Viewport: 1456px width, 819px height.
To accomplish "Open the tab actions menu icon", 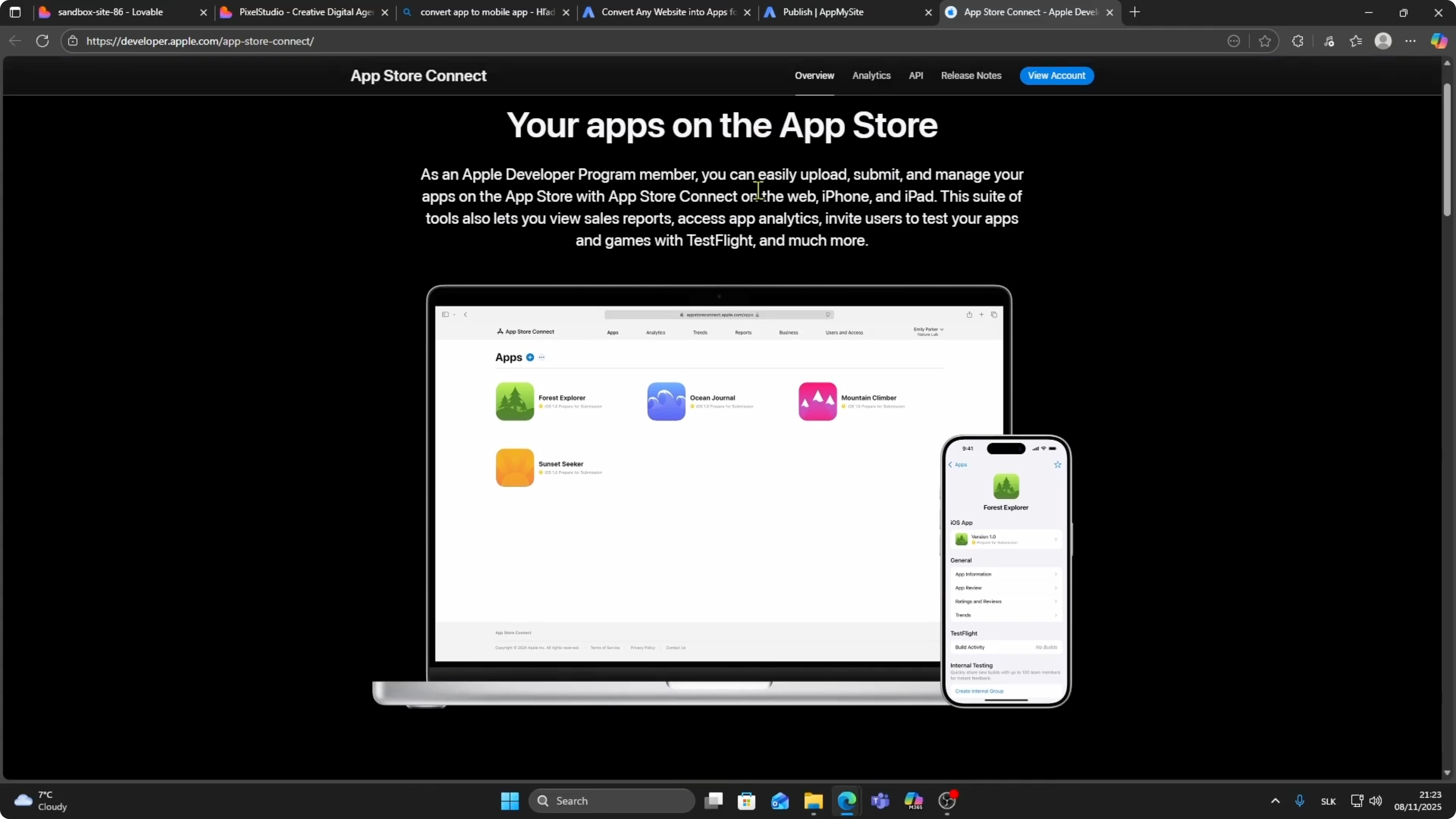I will (x=15, y=12).
